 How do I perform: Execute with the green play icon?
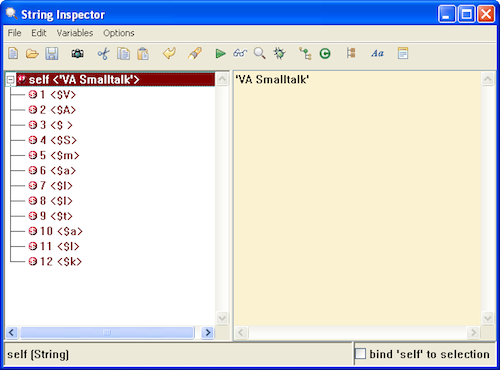[220, 53]
